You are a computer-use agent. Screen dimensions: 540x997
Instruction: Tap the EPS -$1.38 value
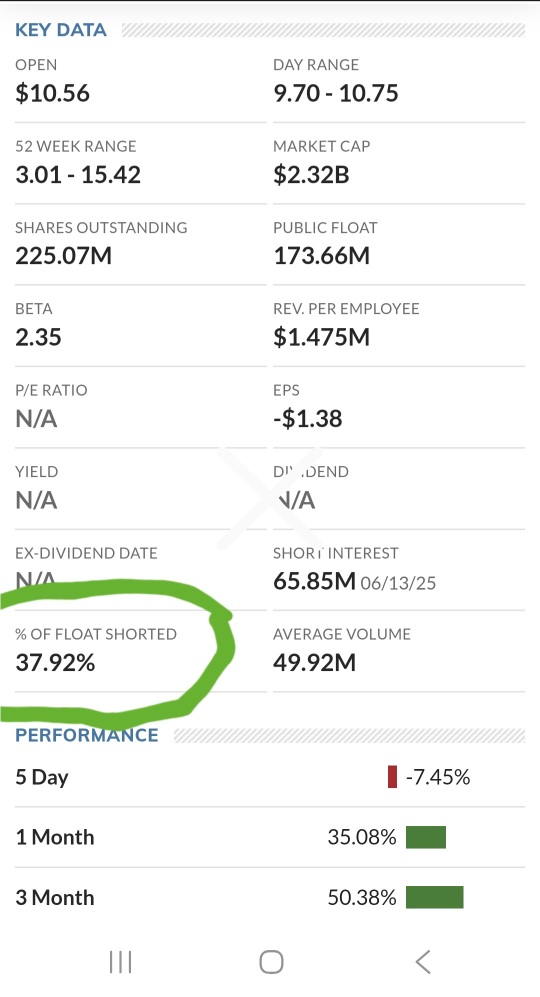308,418
